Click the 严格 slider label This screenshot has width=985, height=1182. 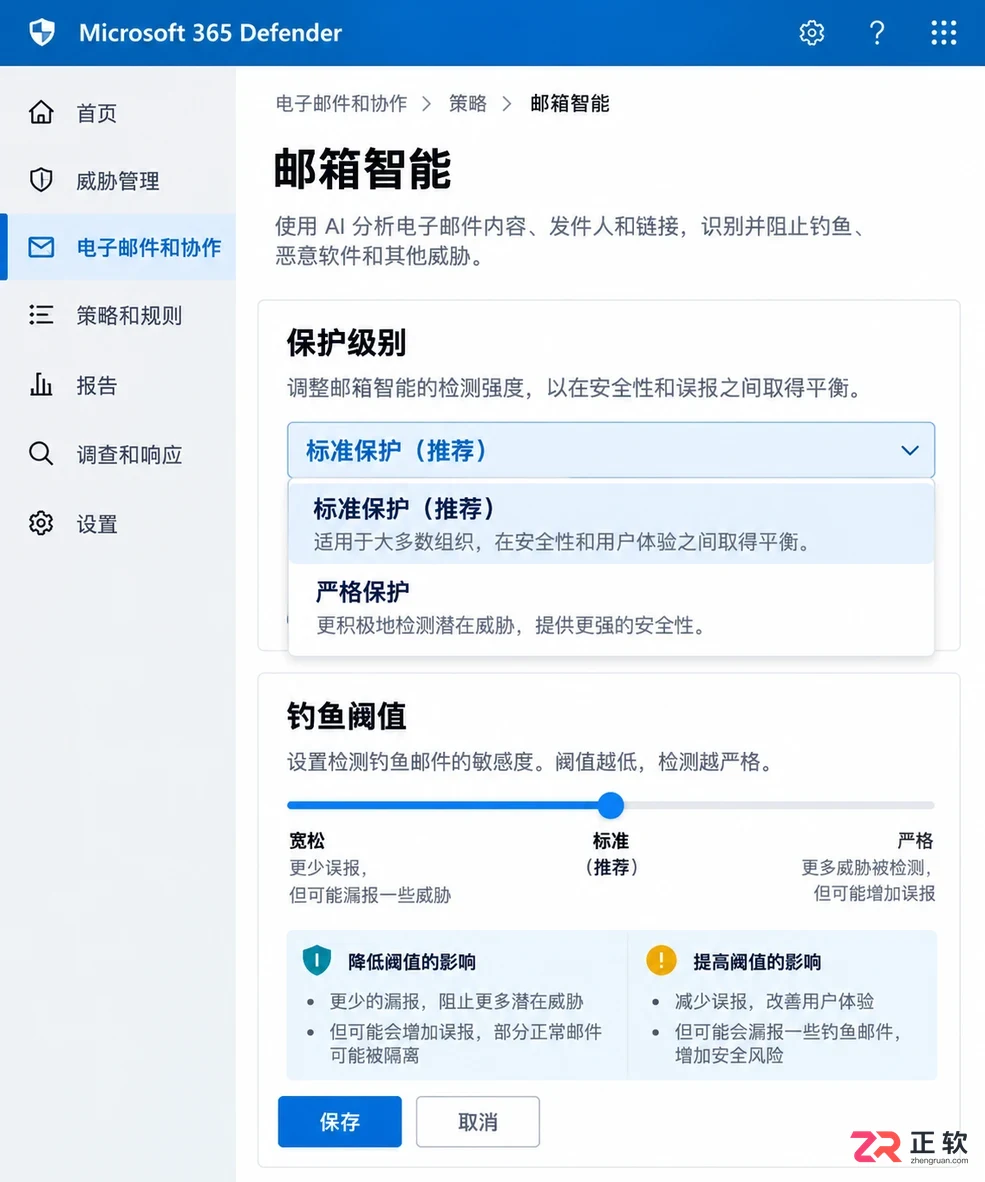click(x=915, y=841)
